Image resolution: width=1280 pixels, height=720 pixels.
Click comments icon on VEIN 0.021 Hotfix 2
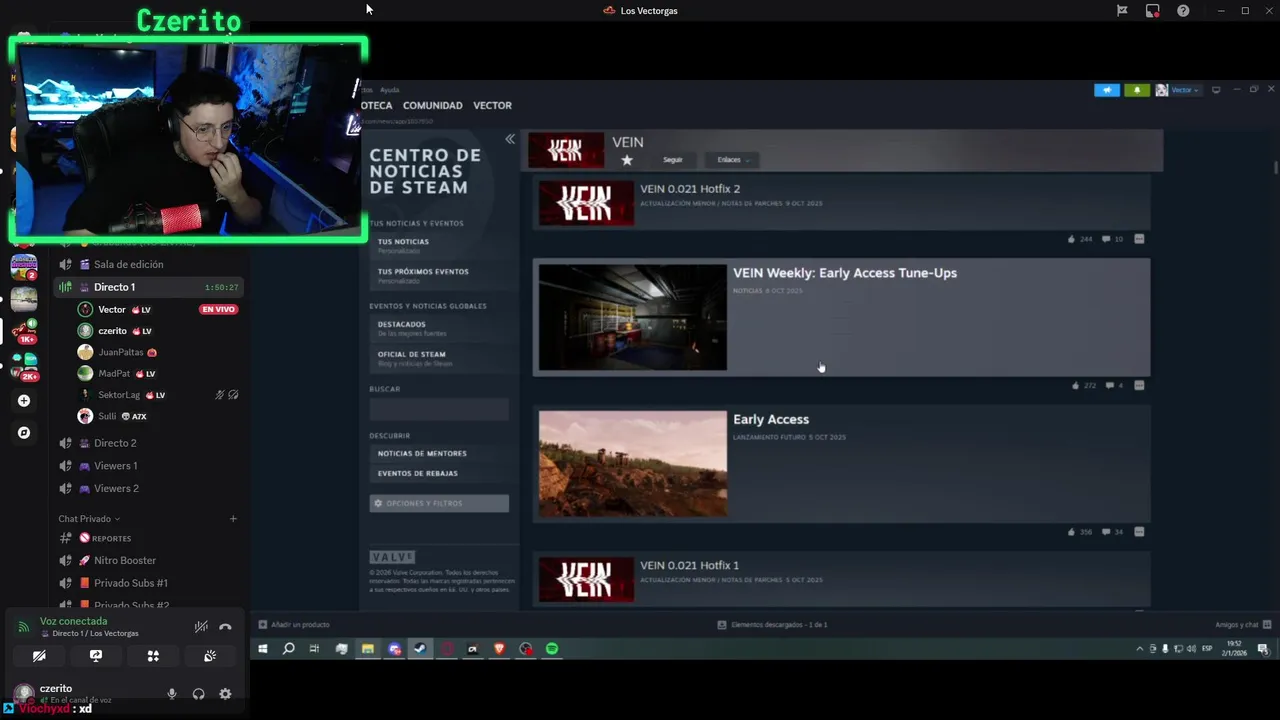1106,239
